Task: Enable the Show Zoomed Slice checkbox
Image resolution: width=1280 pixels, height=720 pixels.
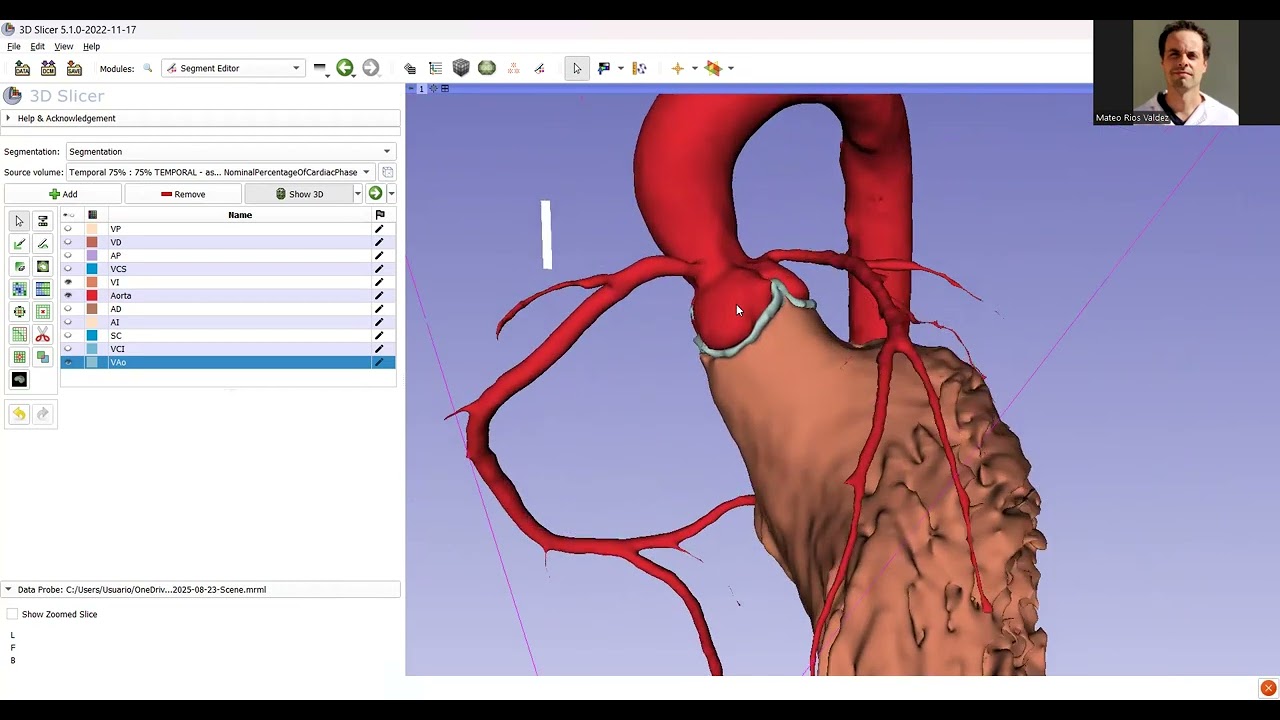Action: [12, 614]
